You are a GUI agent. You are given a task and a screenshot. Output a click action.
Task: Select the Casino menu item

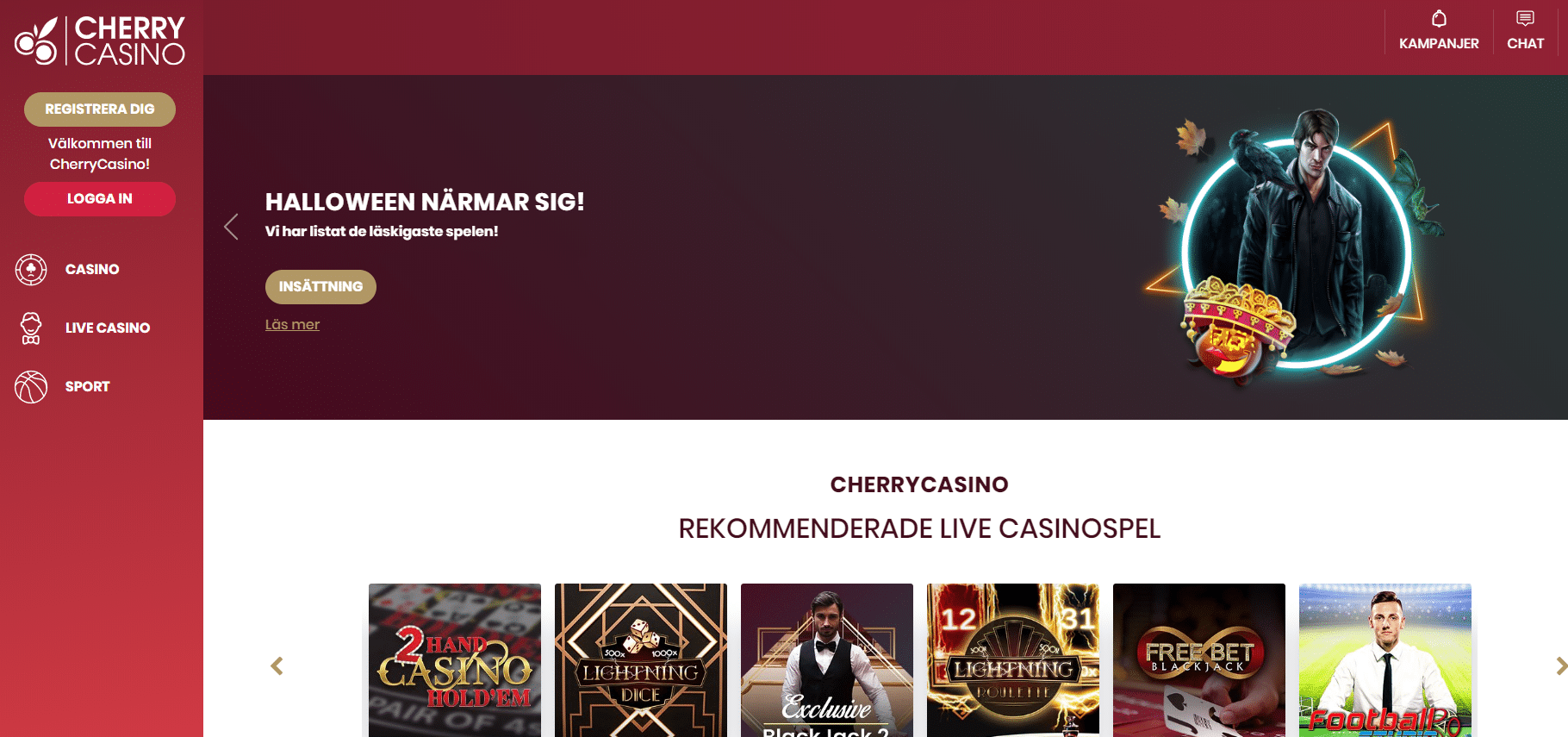click(x=92, y=270)
